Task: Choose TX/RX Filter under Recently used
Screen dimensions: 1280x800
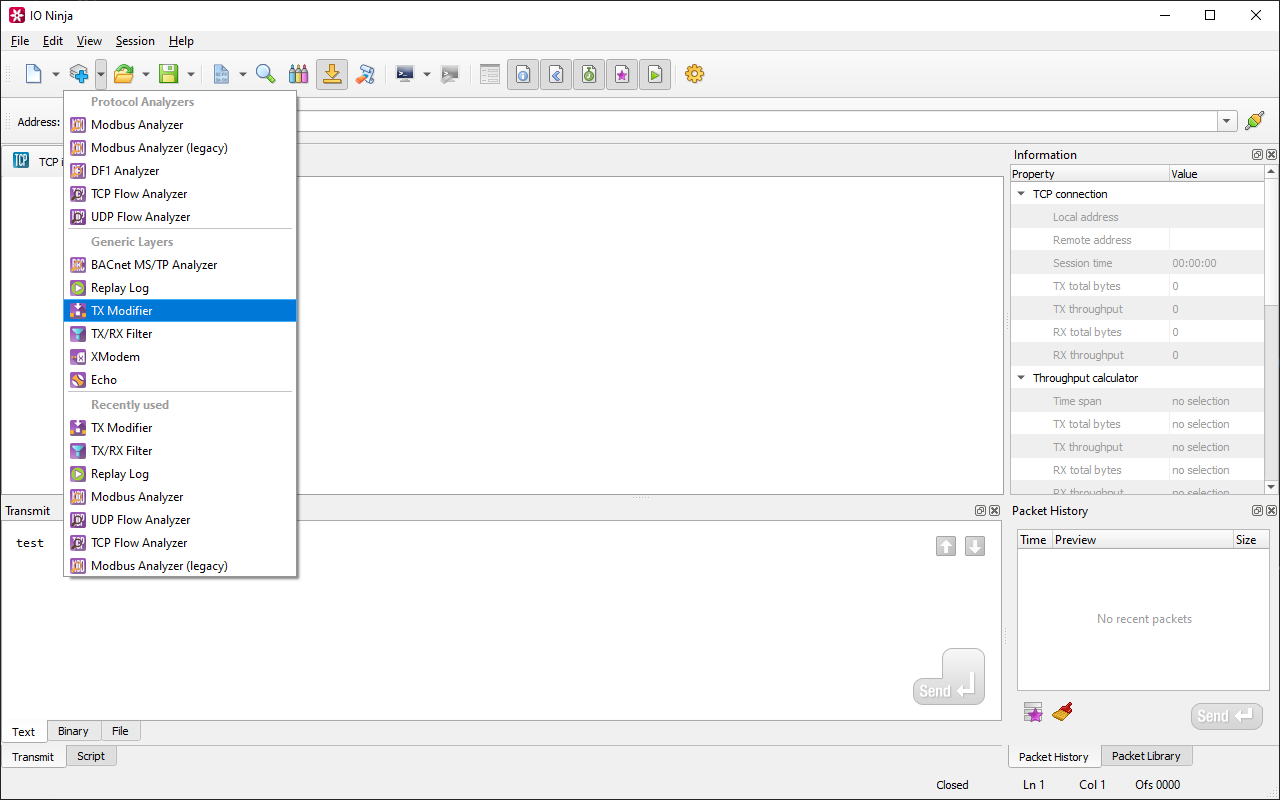Action: 180,451
